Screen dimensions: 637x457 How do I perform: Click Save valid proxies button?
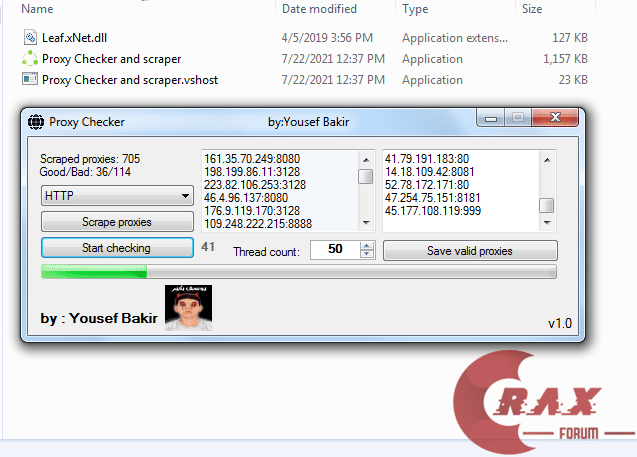470,251
